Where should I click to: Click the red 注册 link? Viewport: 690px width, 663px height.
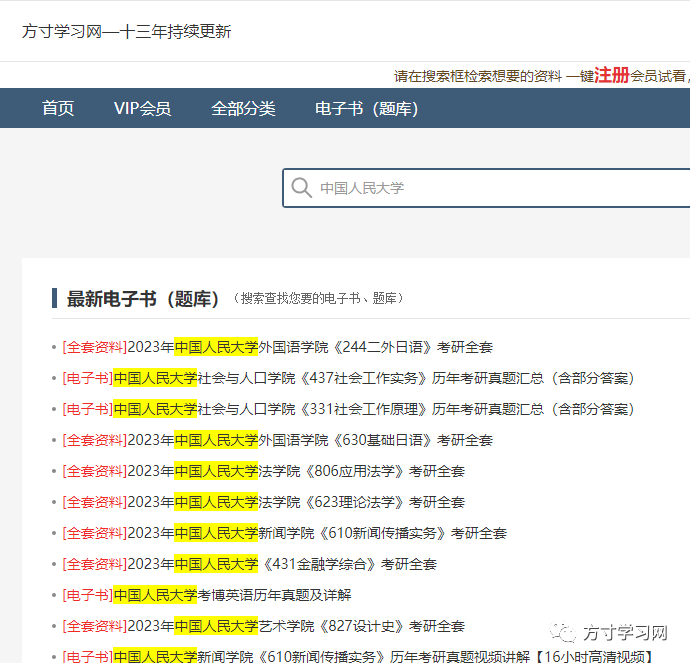pyautogui.click(x=612, y=75)
